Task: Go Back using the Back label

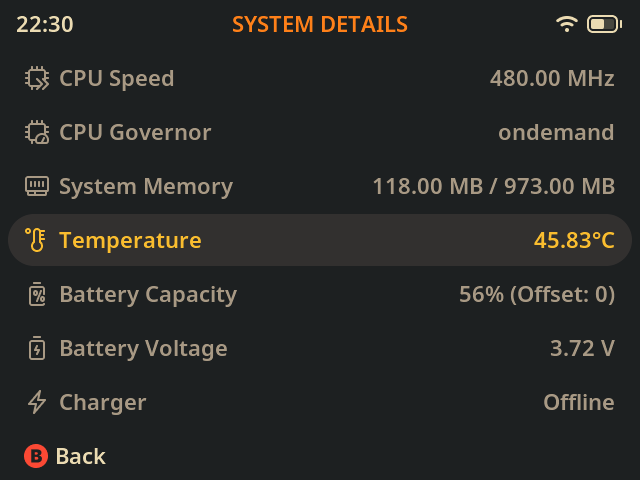Action: tap(80, 456)
